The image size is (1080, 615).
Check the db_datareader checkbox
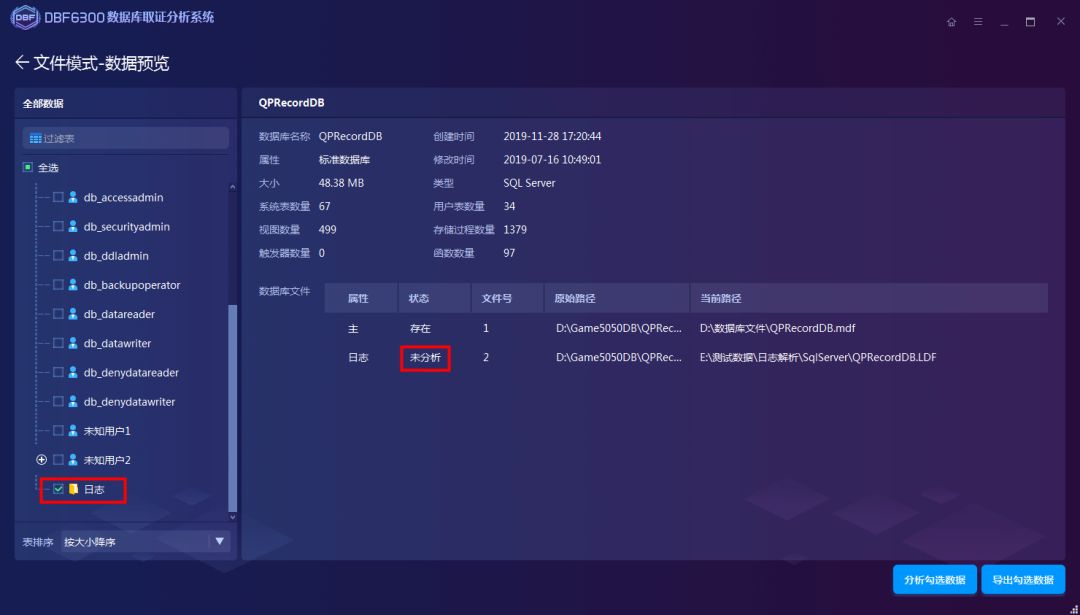[59, 314]
